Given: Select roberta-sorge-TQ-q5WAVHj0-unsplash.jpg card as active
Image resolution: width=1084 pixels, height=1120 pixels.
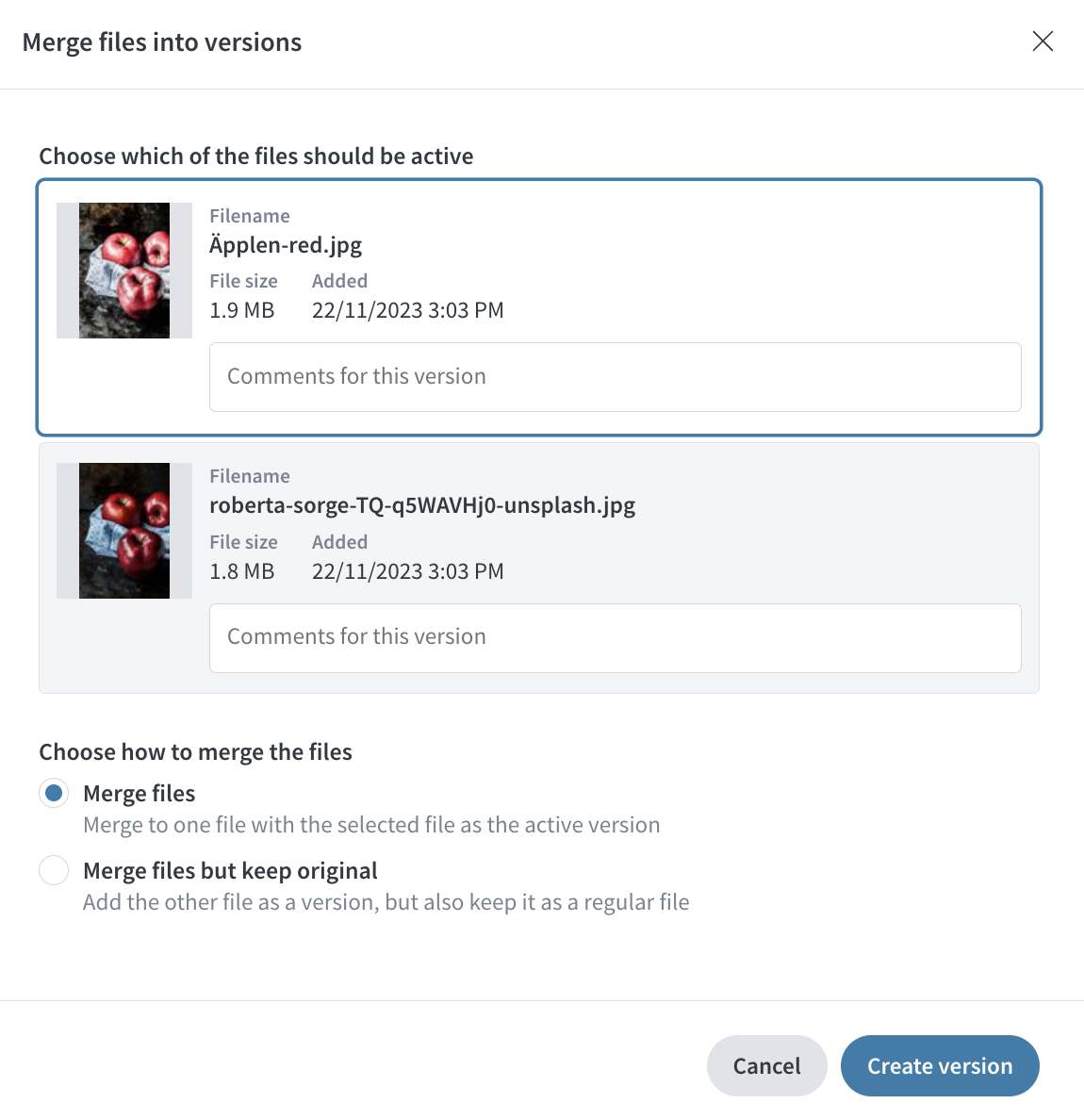Looking at the screenshot, I should 539,568.
